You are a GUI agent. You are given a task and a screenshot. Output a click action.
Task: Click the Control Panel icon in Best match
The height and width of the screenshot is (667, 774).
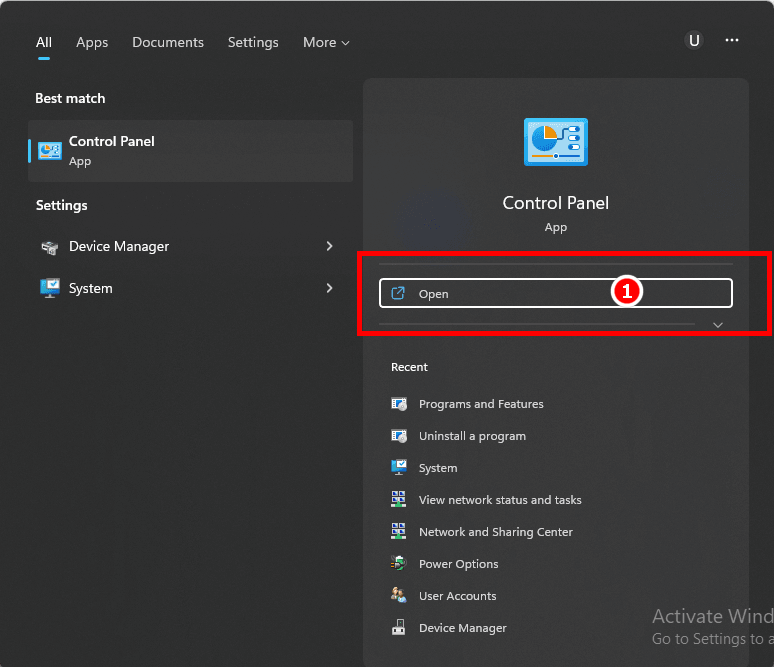coord(50,151)
